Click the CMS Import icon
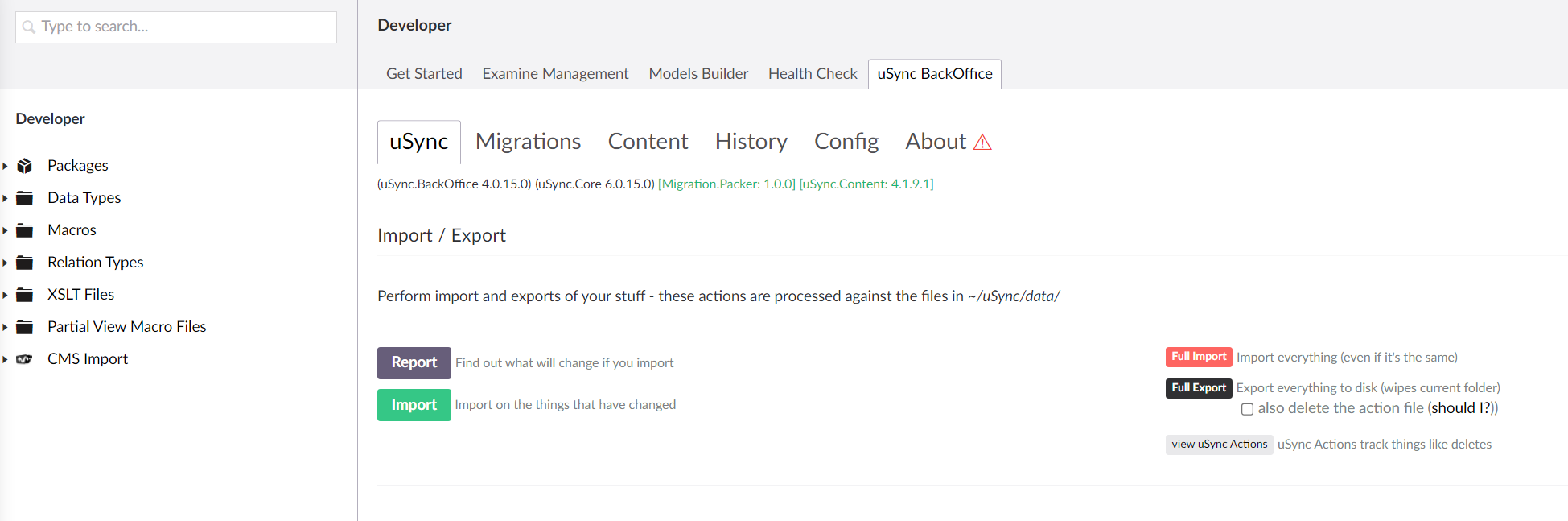The height and width of the screenshot is (521, 1568). 25,359
